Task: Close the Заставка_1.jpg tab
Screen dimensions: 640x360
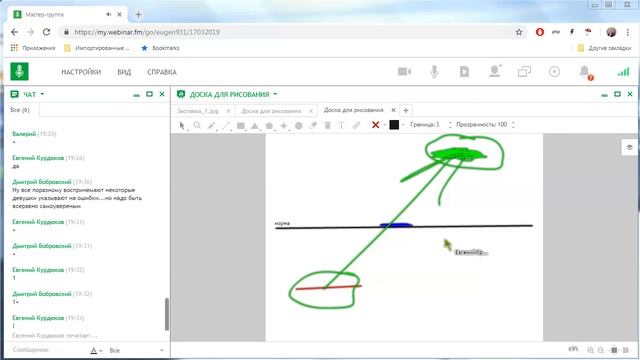Action: [x=228, y=111]
